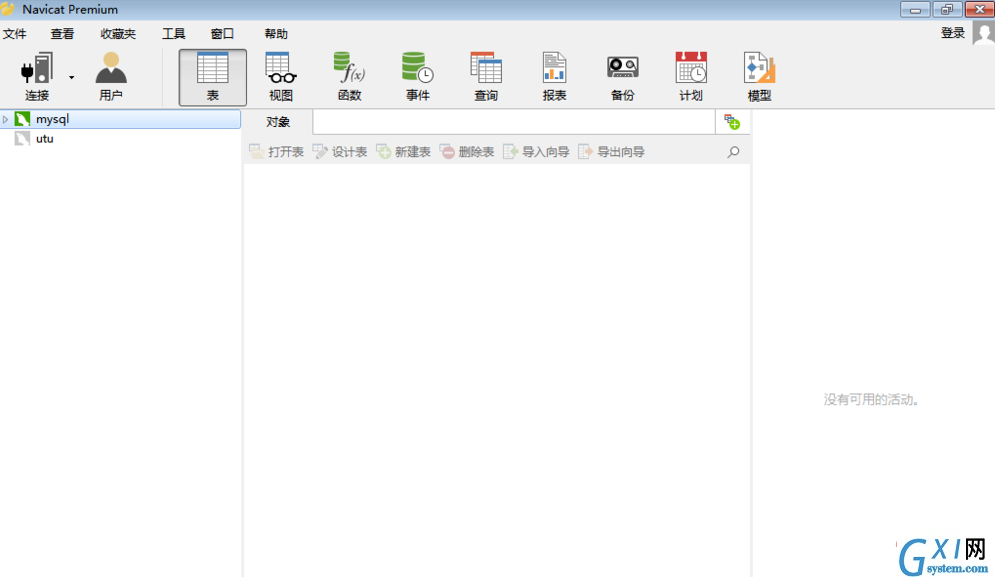995x577 pixels.
Task: Click Import Wizard (导入向导) button
Action: 536,152
